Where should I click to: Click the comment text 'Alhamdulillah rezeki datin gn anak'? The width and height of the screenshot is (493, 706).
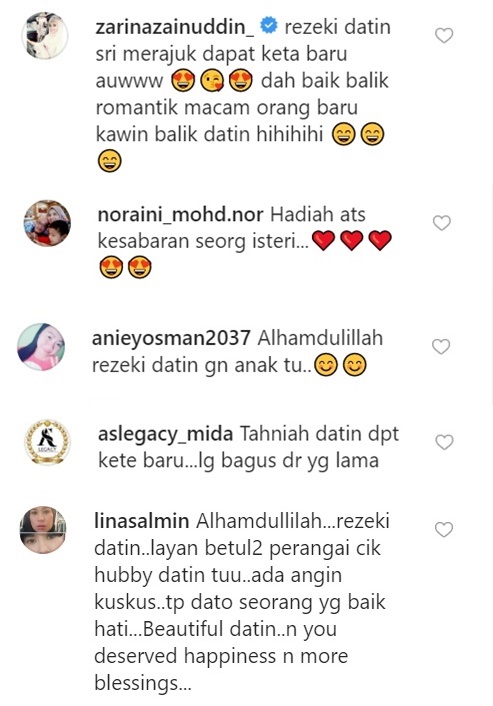(x=237, y=352)
